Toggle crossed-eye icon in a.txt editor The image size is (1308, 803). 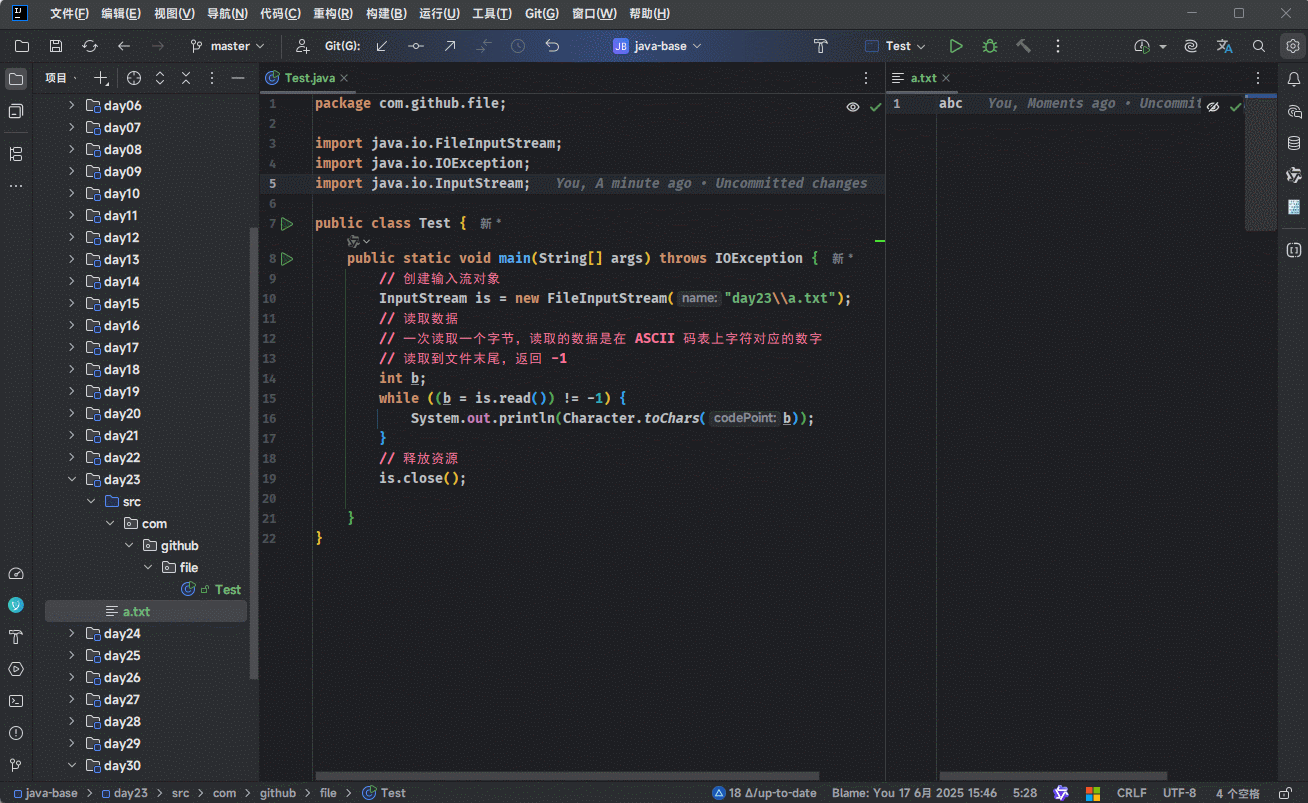click(1213, 107)
